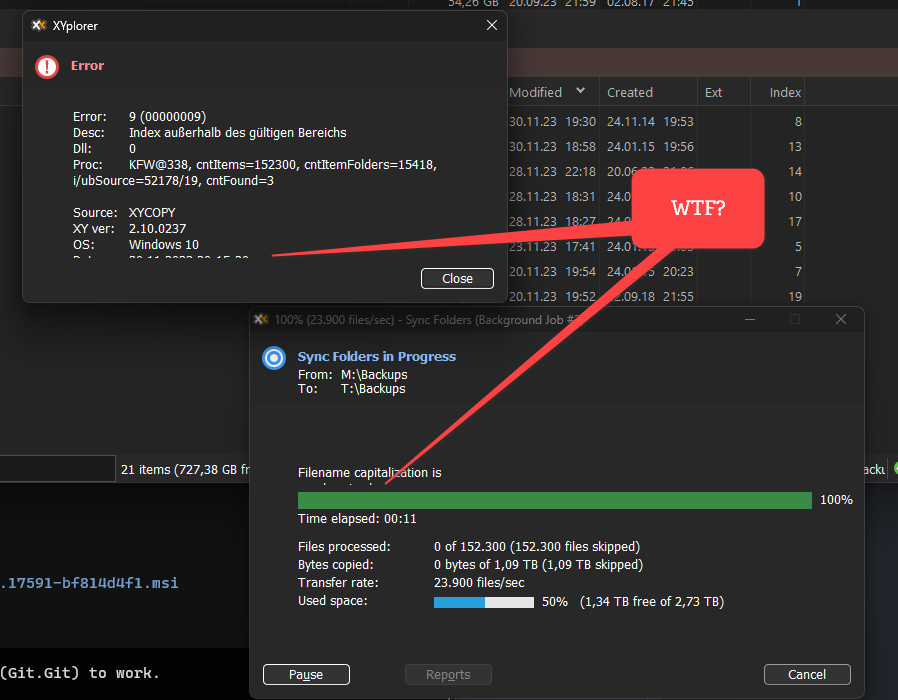Viewport: 898px width, 700px height.
Task: Click the 100% label beside the progress bar
Action: click(836, 500)
